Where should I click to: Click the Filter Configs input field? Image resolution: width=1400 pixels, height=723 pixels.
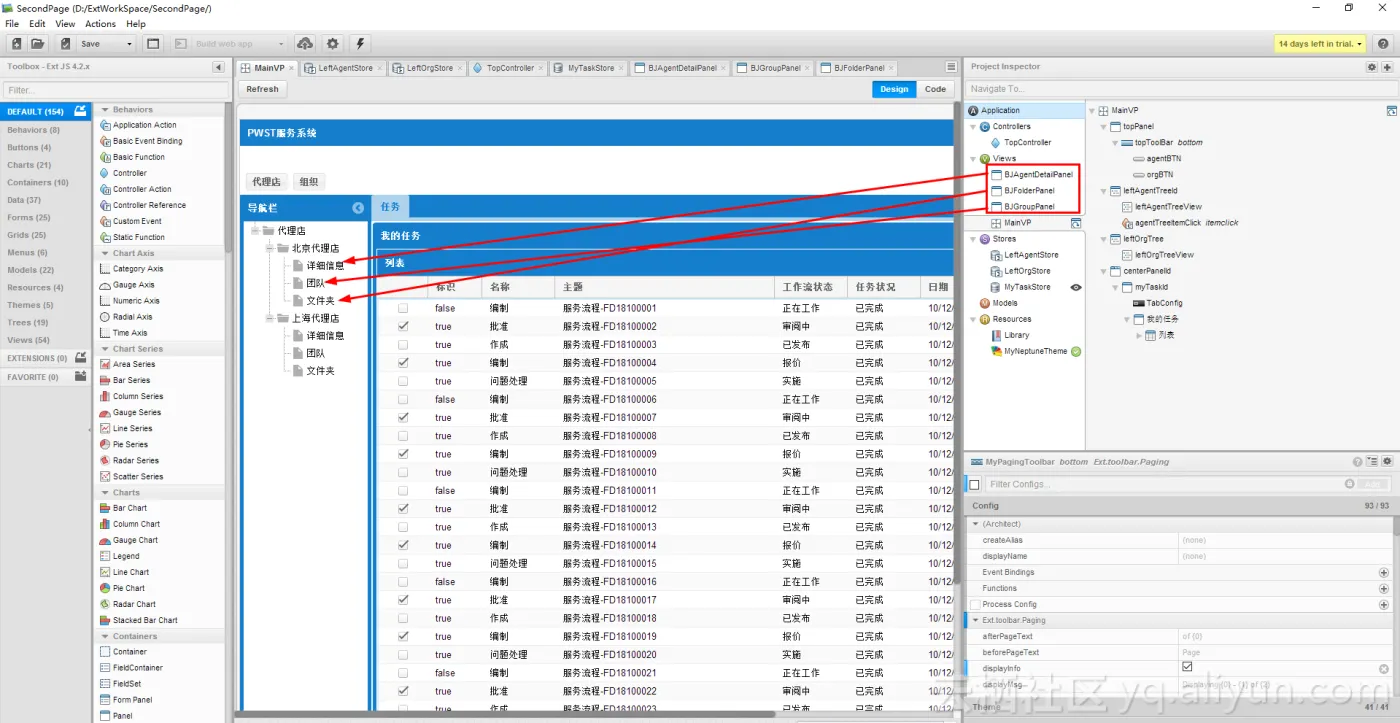tap(1165, 484)
